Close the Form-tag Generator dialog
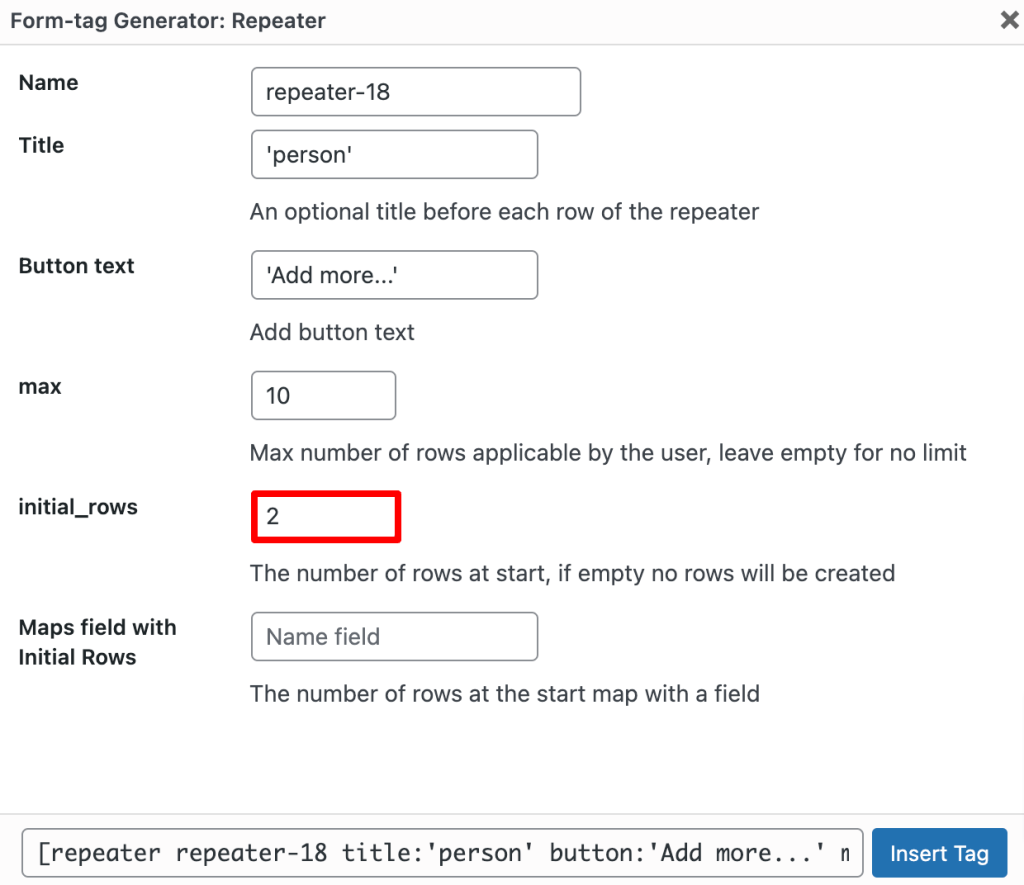1024x885 pixels. click(x=1009, y=19)
